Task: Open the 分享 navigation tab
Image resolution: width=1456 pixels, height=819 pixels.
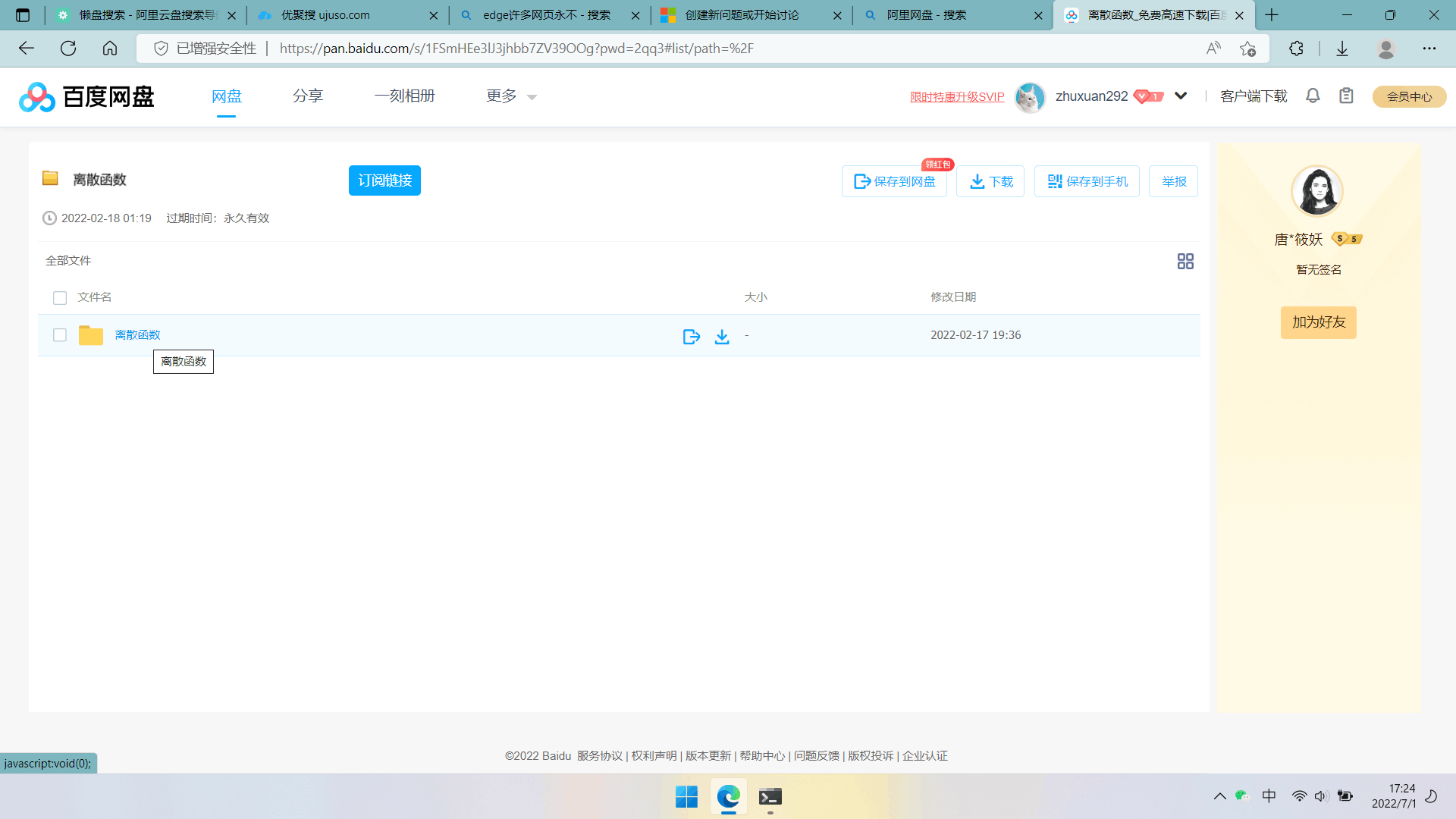Action: click(x=308, y=96)
